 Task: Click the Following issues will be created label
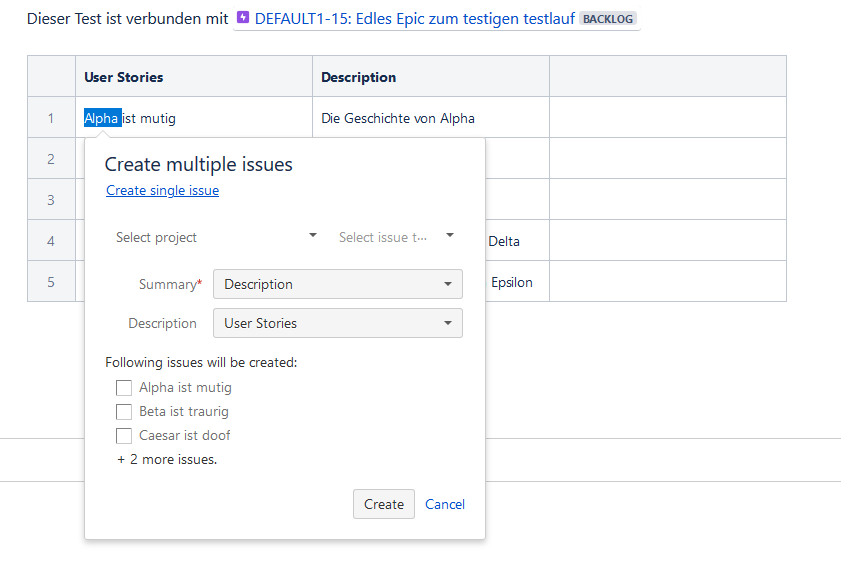[201, 363]
